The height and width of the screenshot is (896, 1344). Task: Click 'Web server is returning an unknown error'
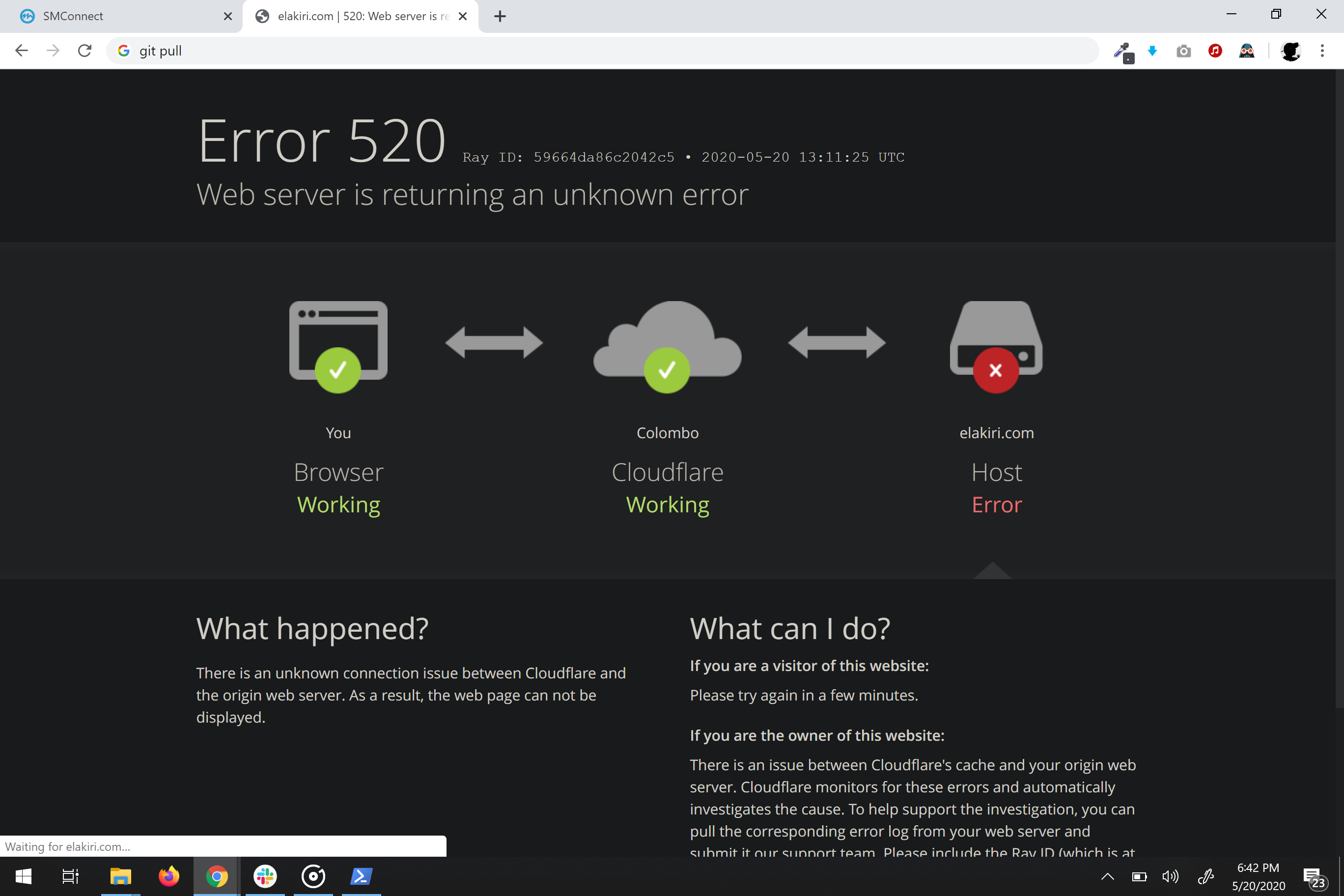(472, 195)
